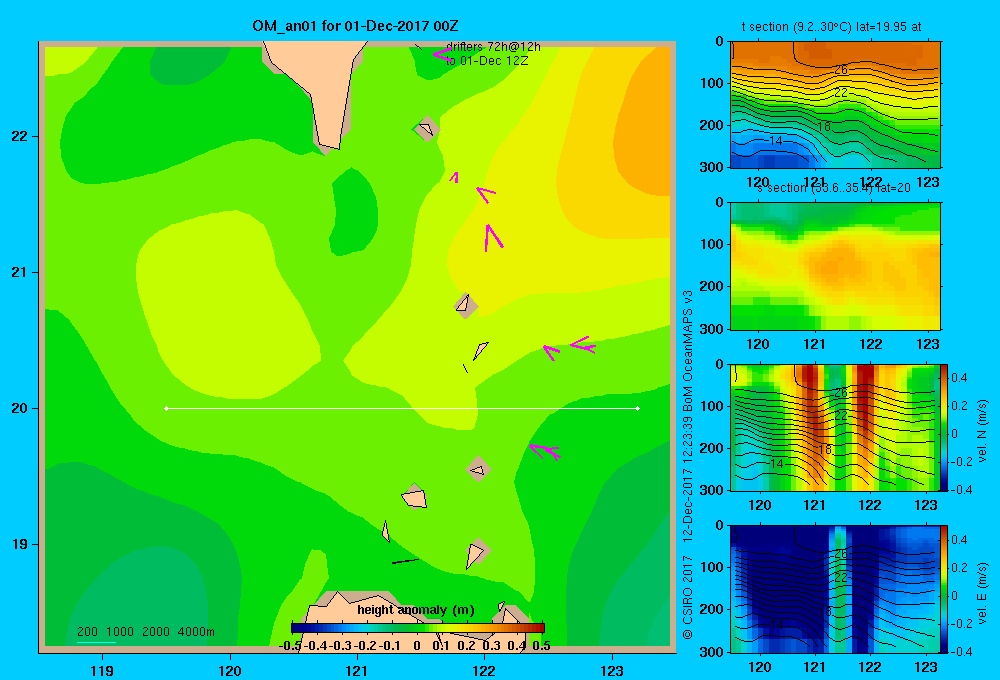Click the CSIRO BoM OceanMAPS v3 copyright text

[x=688, y=464]
